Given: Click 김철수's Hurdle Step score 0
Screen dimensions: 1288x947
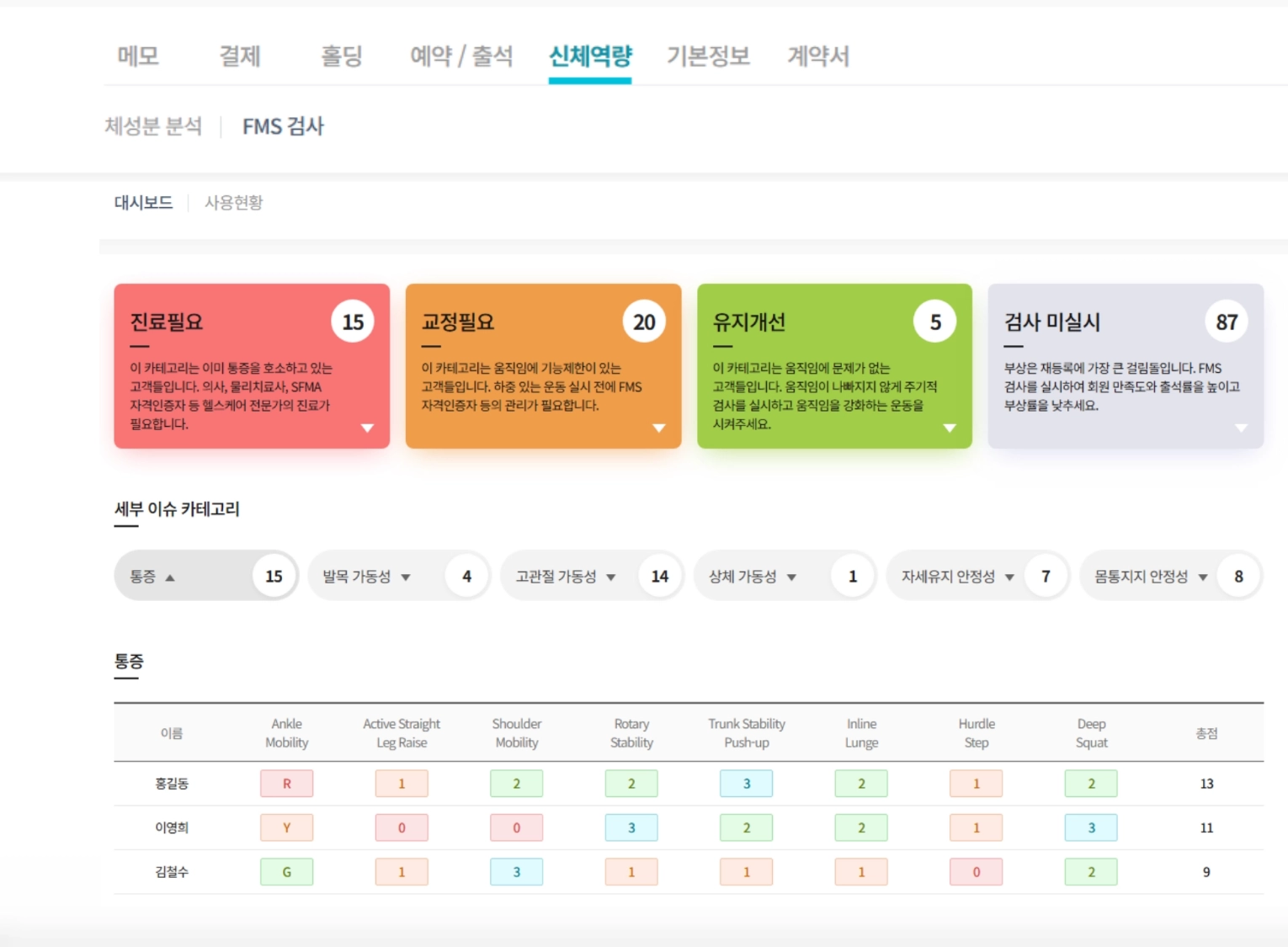Looking at the screenshot, I should click(x=977, y=872).
